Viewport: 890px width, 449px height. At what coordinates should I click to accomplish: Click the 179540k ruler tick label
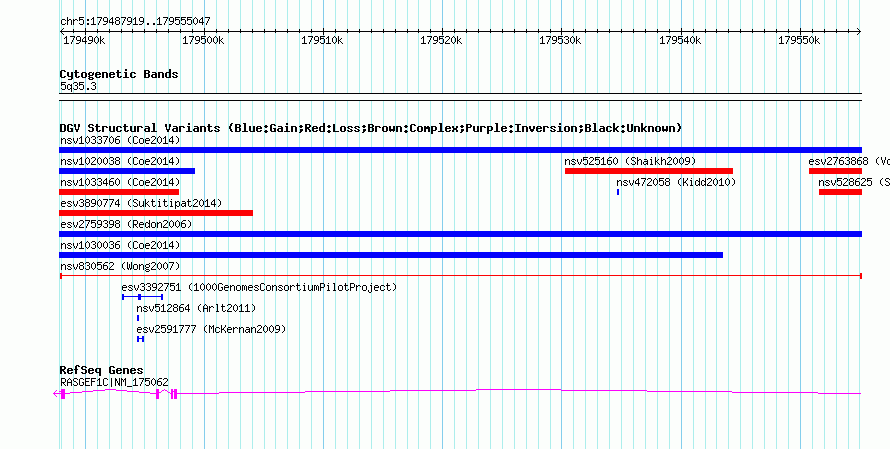pyautogui.click(x=680, y=41)
